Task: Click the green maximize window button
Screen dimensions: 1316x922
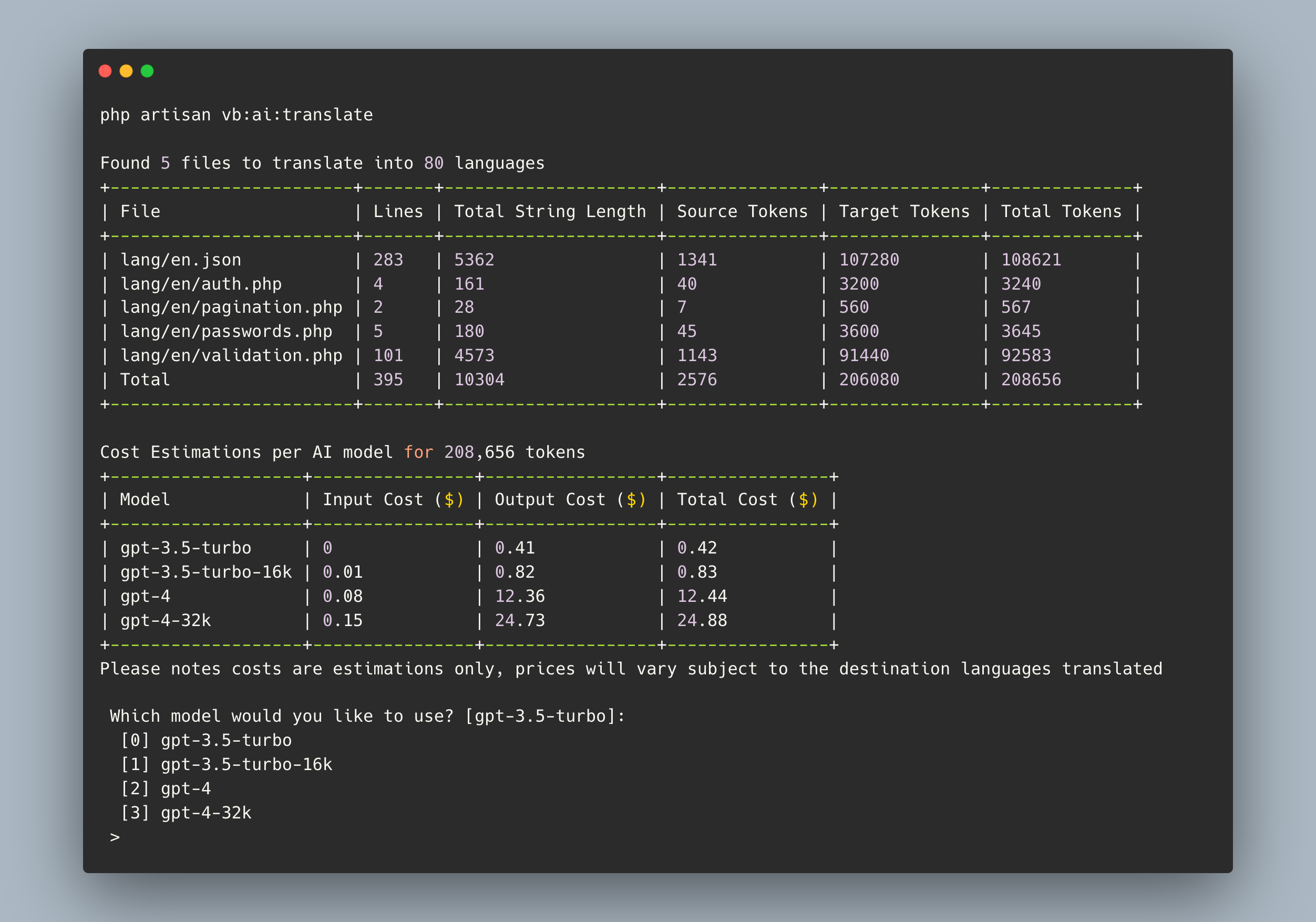Action: (x=147, y=71)
